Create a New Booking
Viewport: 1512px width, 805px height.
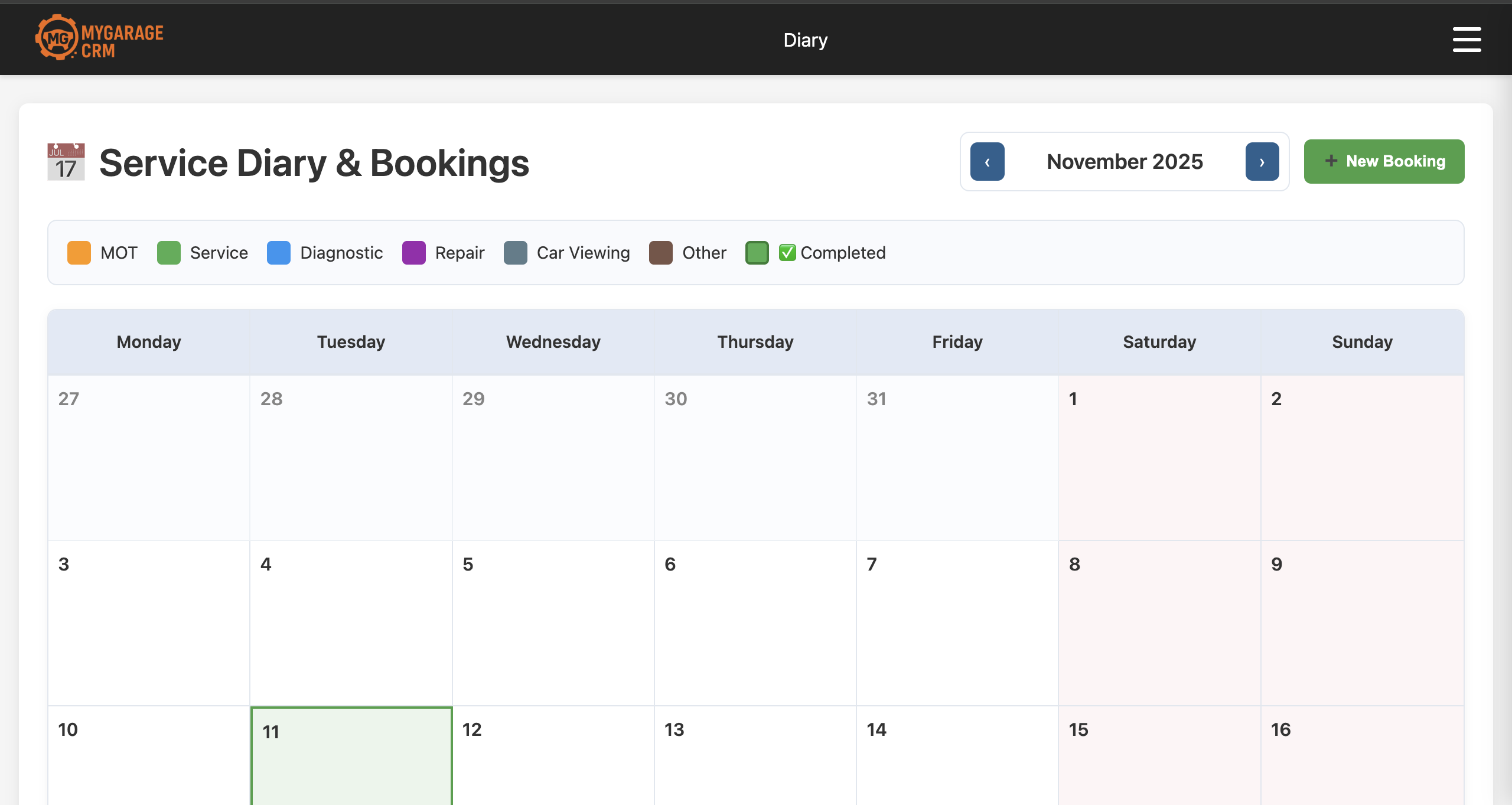coord(1384,161)
